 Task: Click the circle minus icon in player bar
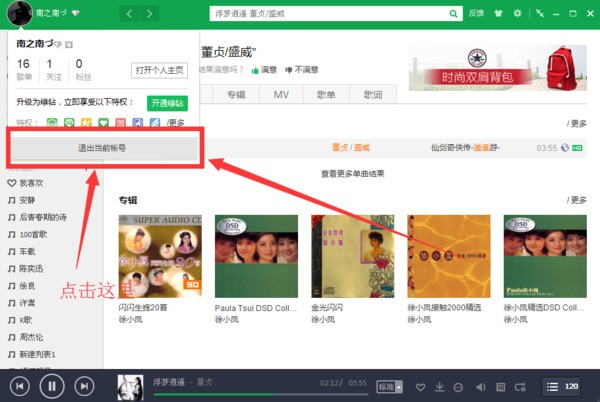coord(458,387)
